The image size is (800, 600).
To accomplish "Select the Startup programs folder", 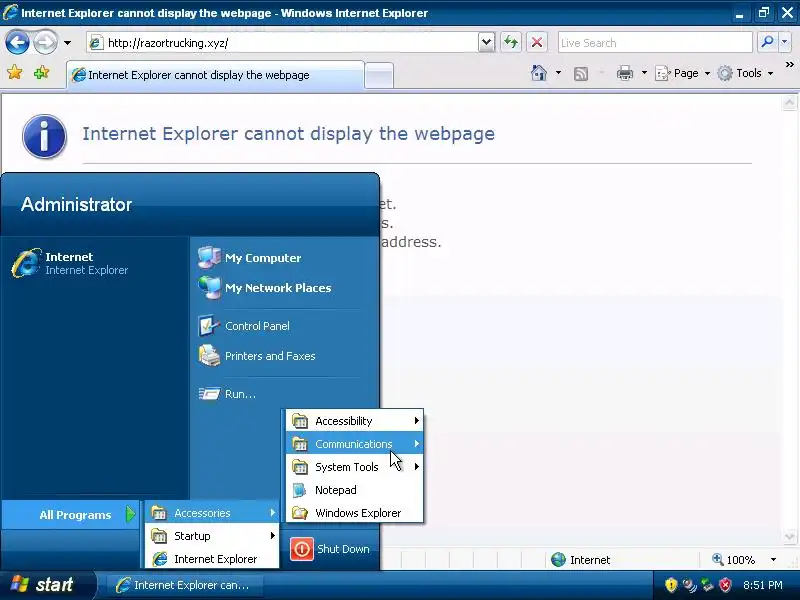I will tap(212, 536).
